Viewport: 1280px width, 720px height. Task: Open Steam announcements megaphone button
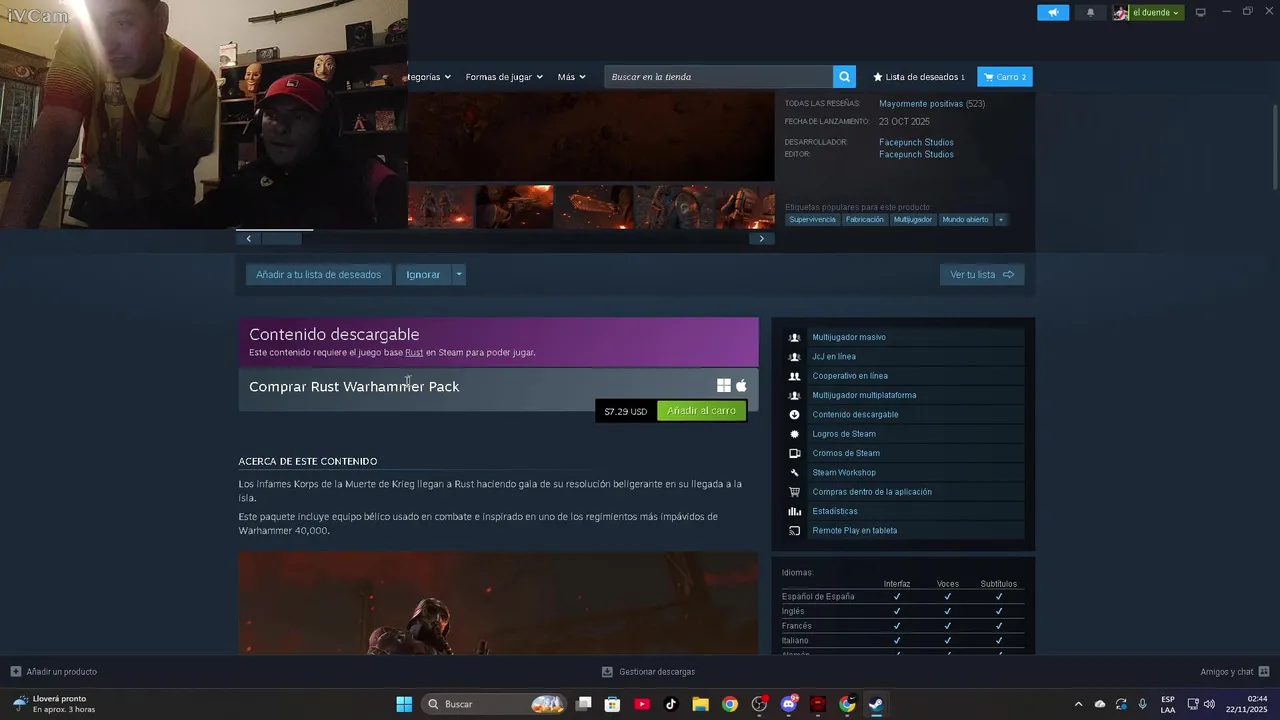point(1053,12)
